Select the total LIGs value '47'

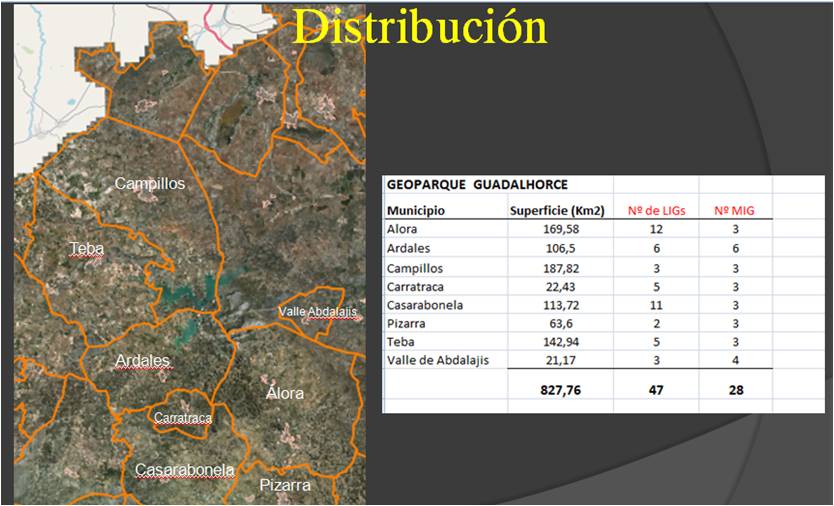656,390
